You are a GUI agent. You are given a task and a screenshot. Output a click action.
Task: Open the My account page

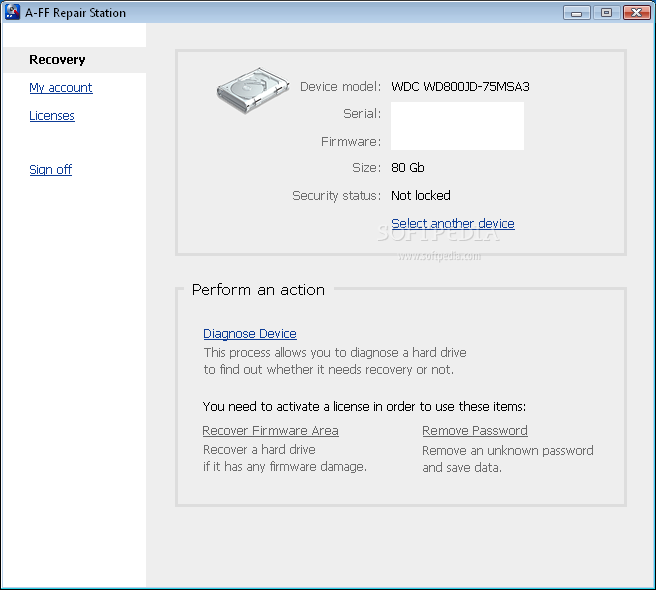[x=61, y=88]
